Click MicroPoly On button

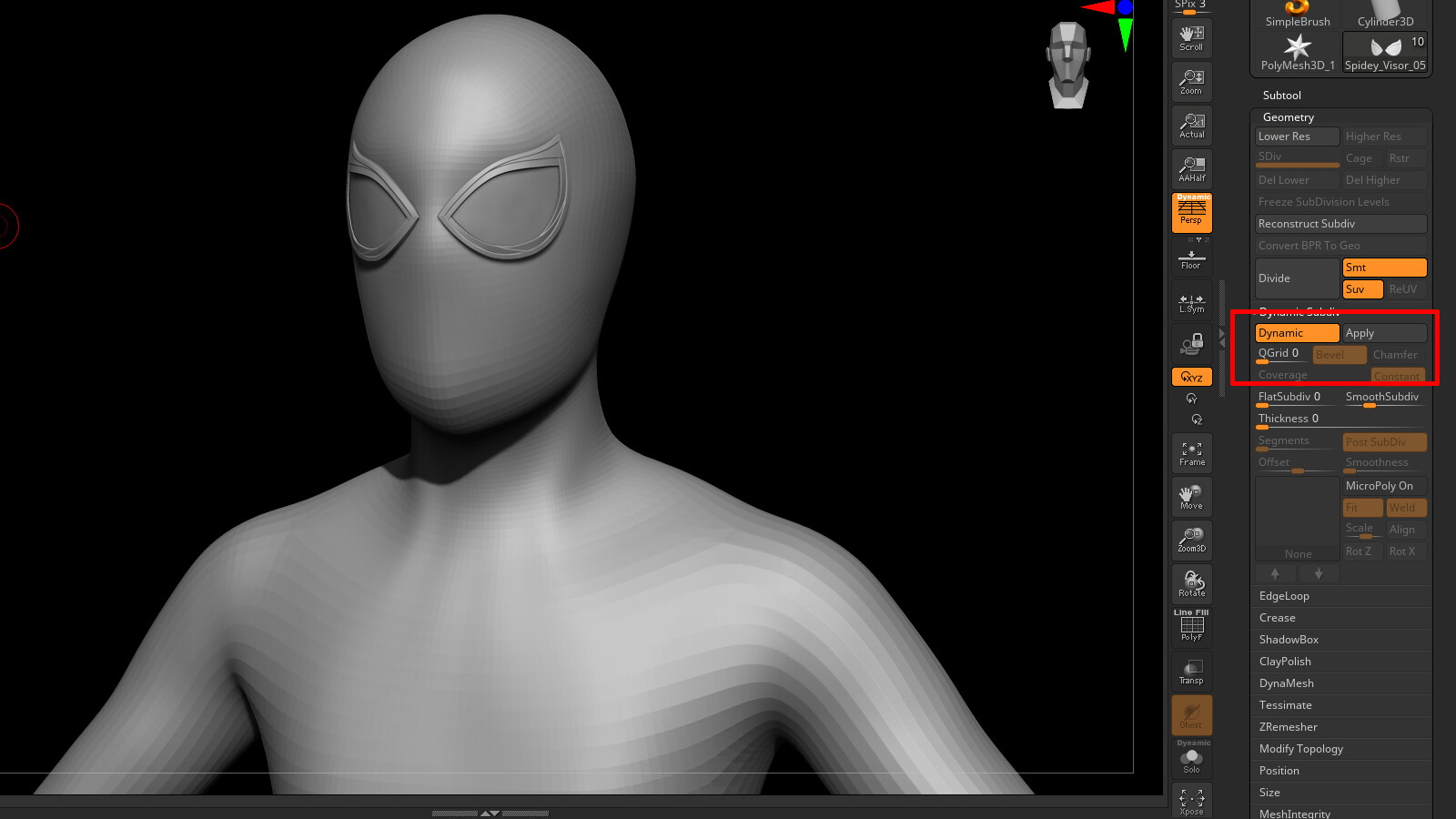(1384, 486)
